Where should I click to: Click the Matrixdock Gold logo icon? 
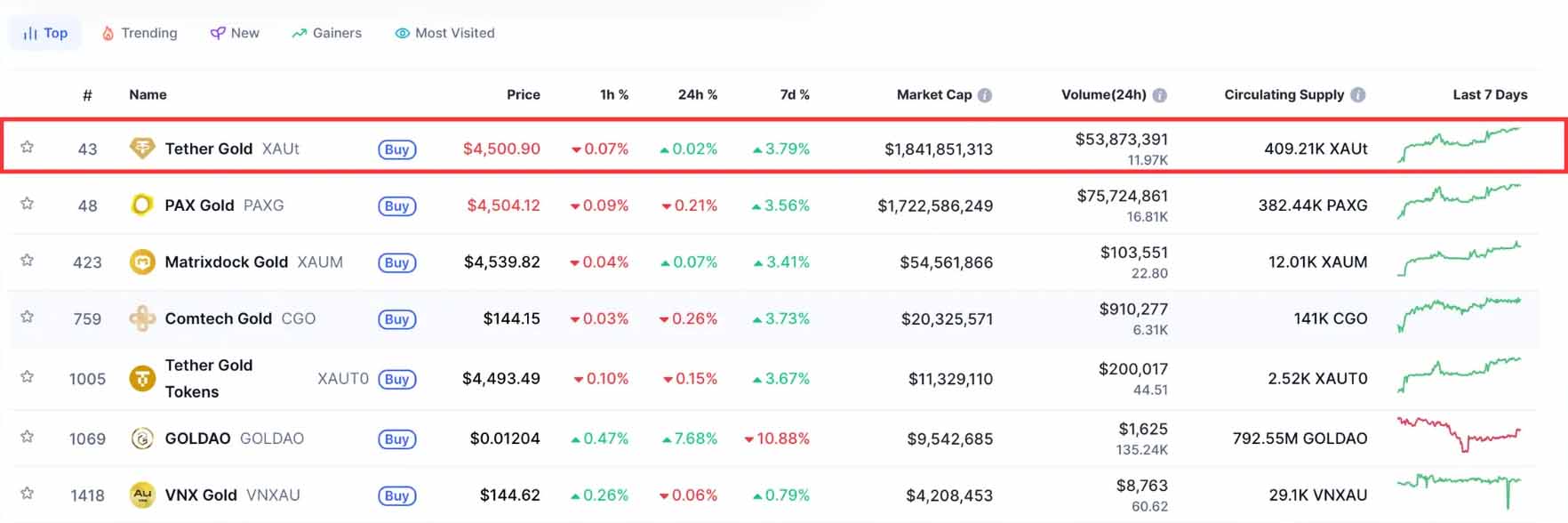[142, 262]
